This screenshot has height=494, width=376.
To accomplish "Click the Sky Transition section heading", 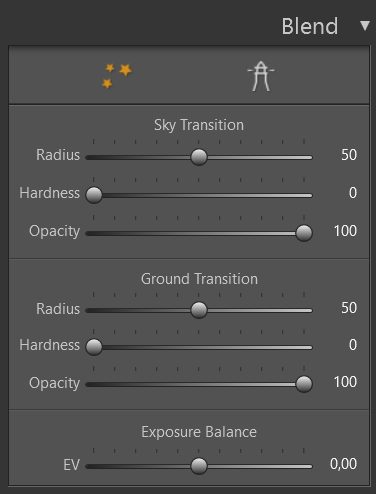I will [199, 125].
